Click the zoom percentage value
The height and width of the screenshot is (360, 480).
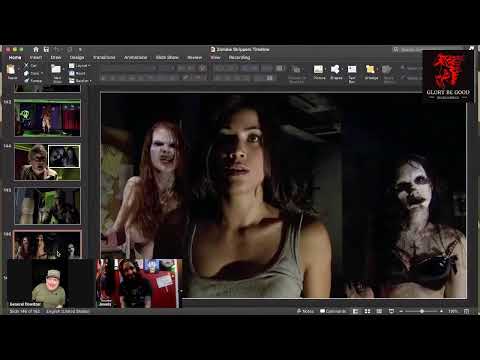click(453, 311)
